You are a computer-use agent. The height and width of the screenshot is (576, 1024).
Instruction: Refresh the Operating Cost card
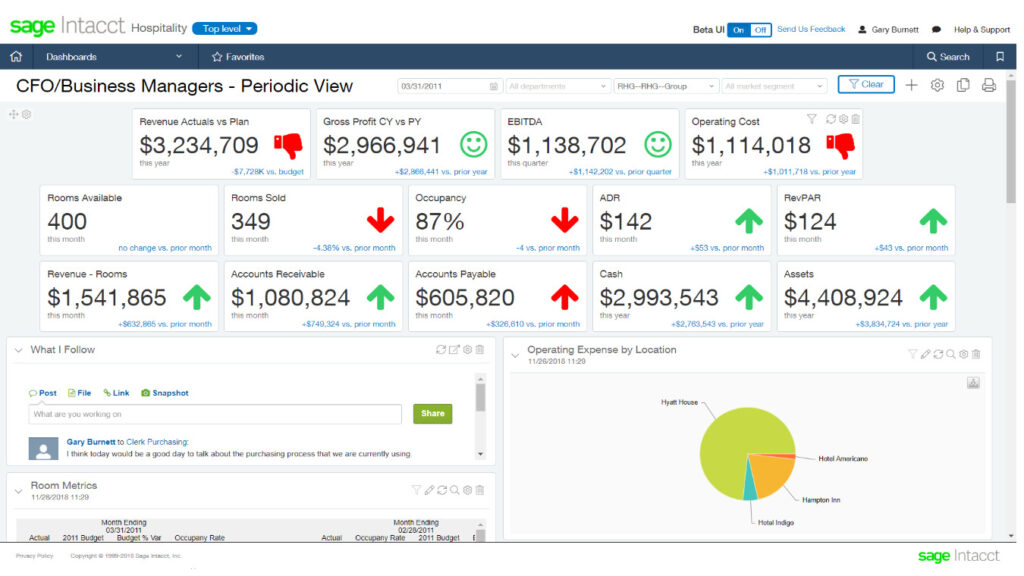(831, 119)
